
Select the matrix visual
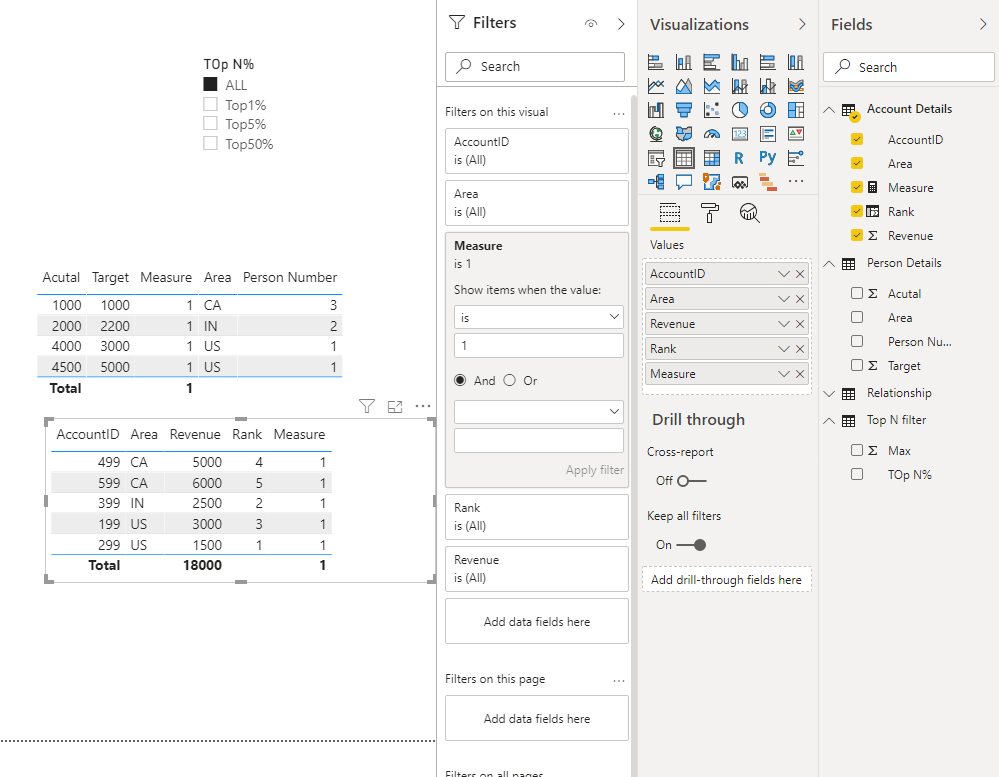coord(712,158)
